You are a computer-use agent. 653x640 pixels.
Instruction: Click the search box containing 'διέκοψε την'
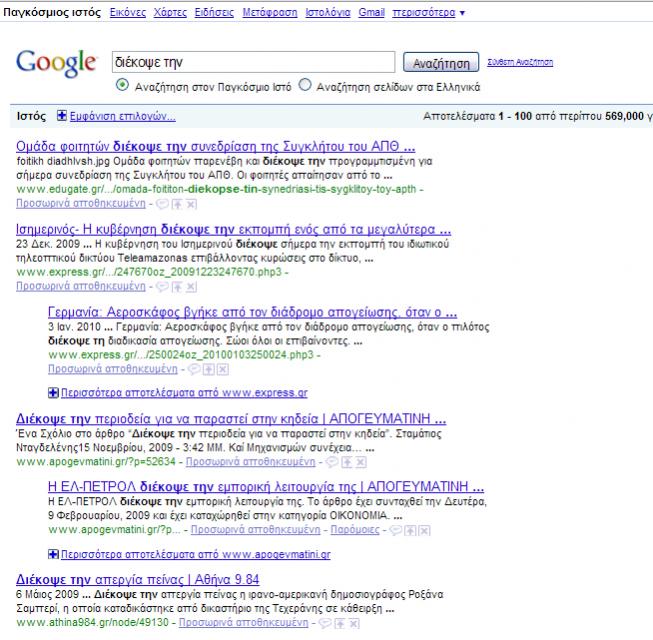click(x=253, y=62)
